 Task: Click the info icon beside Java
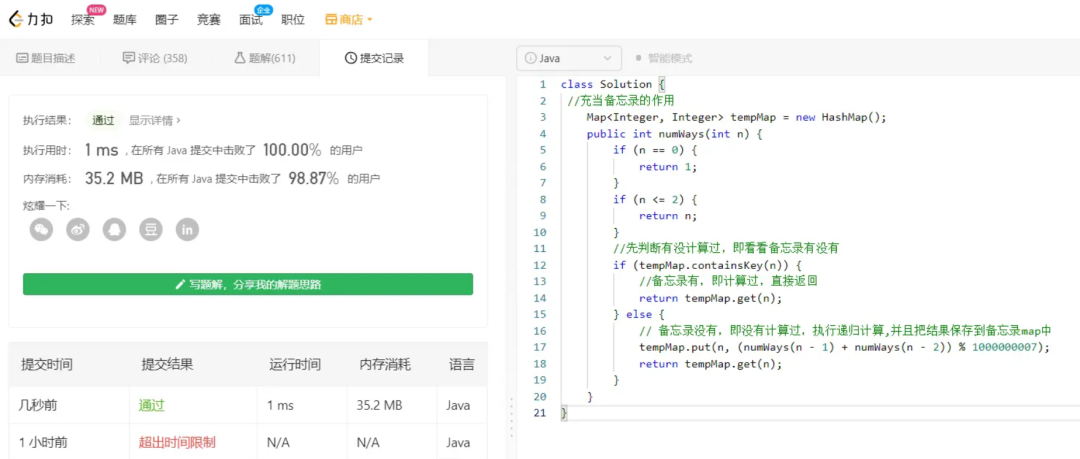530,59
